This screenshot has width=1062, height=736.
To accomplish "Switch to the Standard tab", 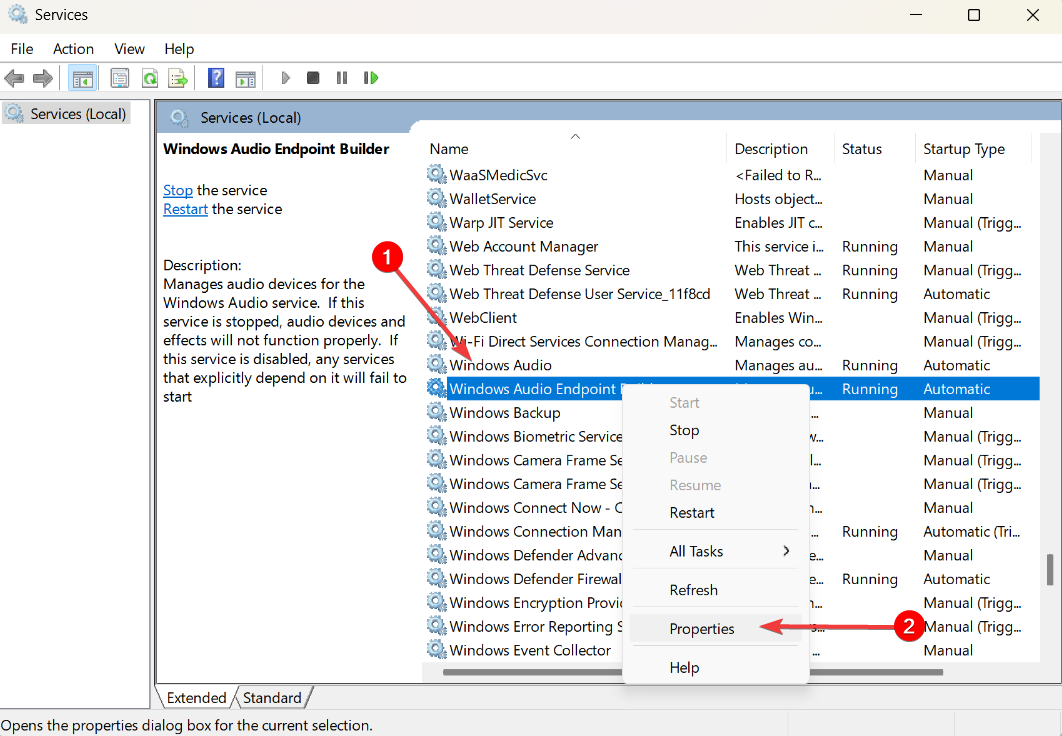I will (x=273, y=697).
